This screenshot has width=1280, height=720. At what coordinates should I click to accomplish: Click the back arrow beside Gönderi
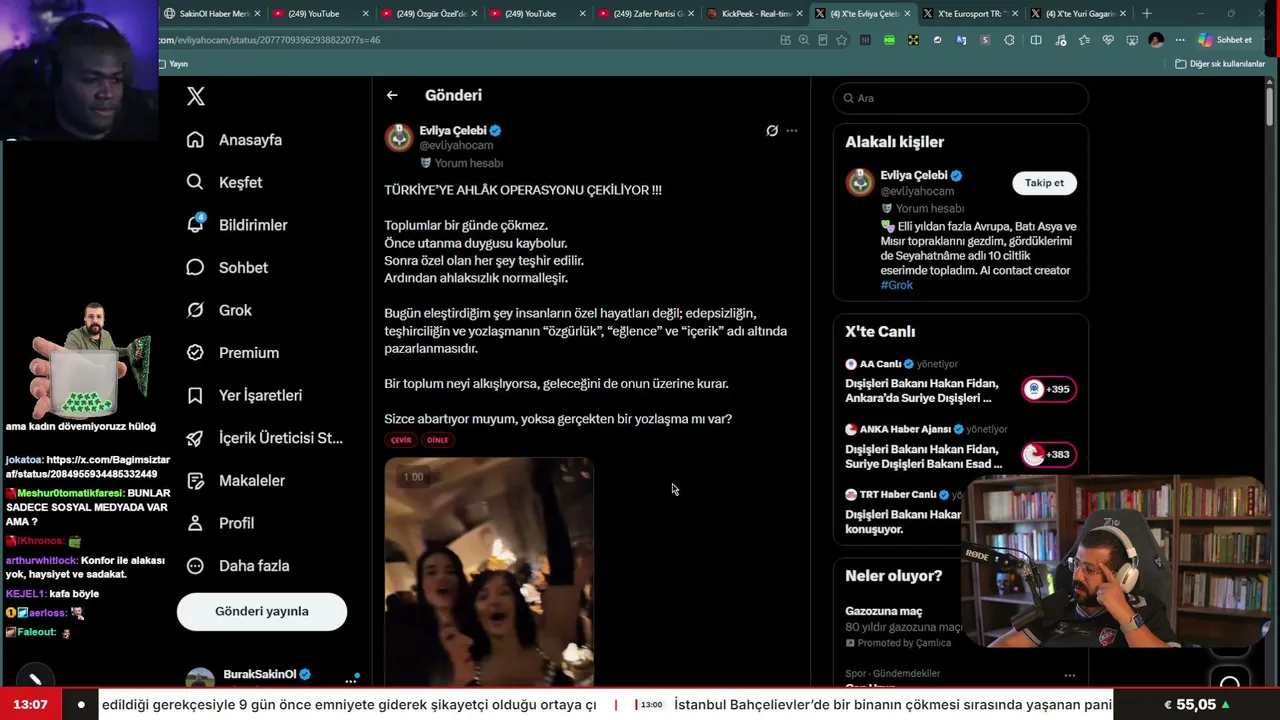392,95
